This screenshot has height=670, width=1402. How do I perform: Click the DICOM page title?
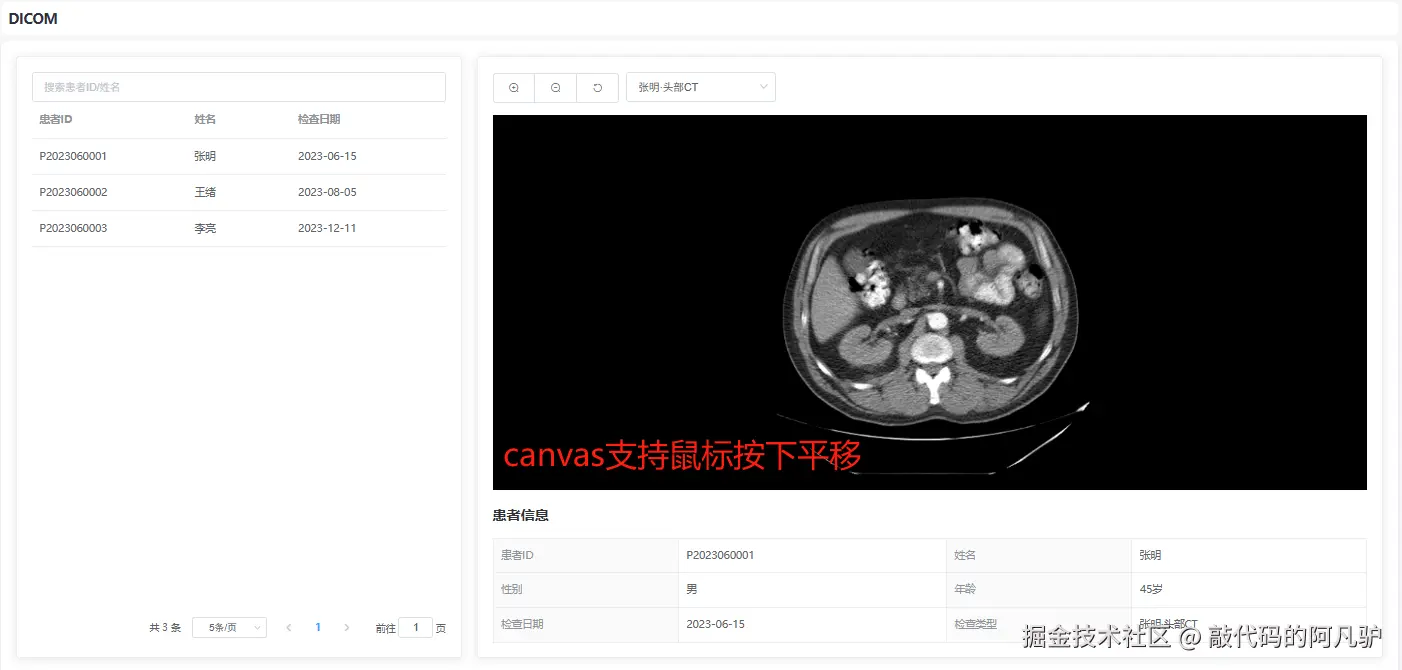point(33,19)
